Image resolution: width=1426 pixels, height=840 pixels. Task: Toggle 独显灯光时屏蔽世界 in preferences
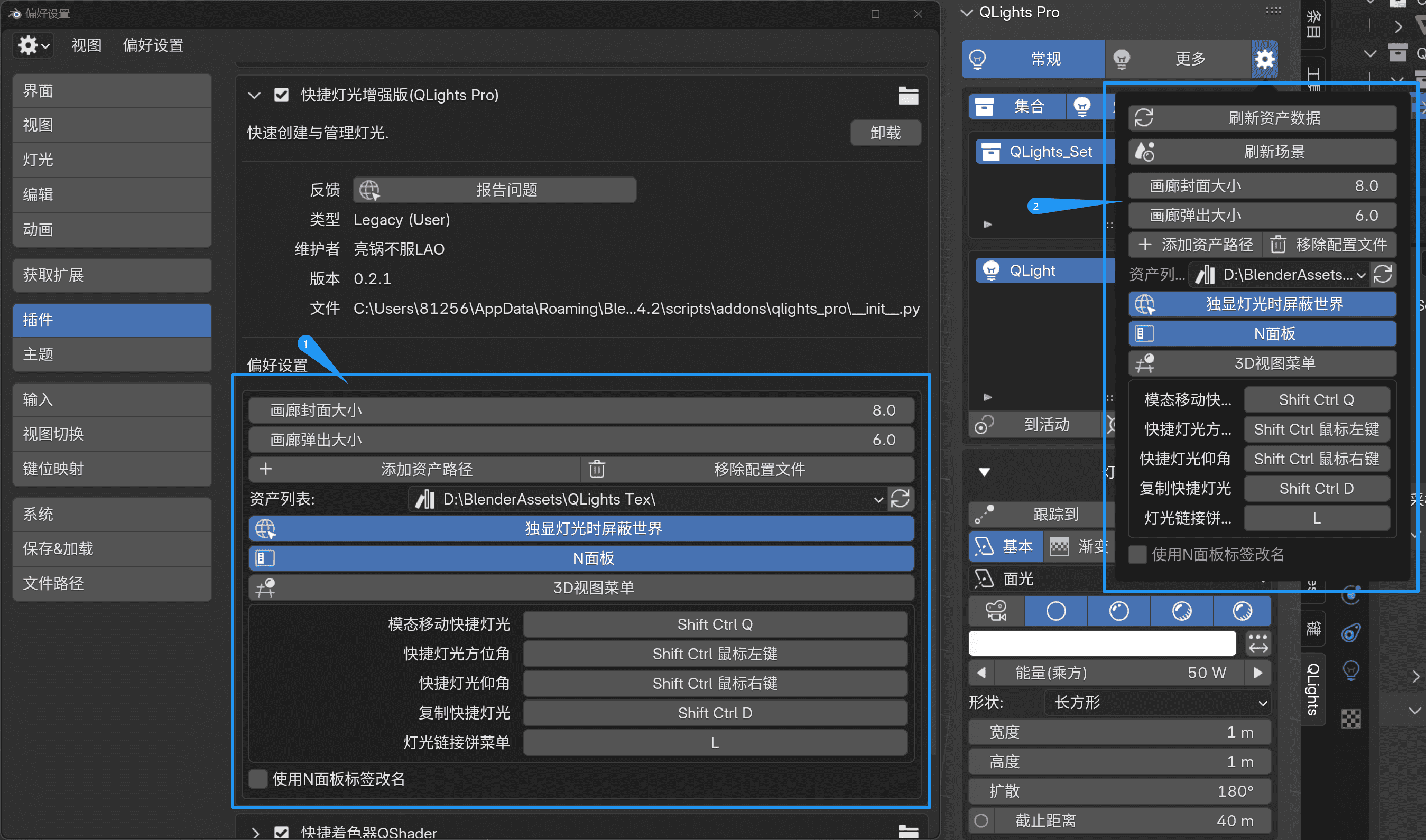point(581,529)
